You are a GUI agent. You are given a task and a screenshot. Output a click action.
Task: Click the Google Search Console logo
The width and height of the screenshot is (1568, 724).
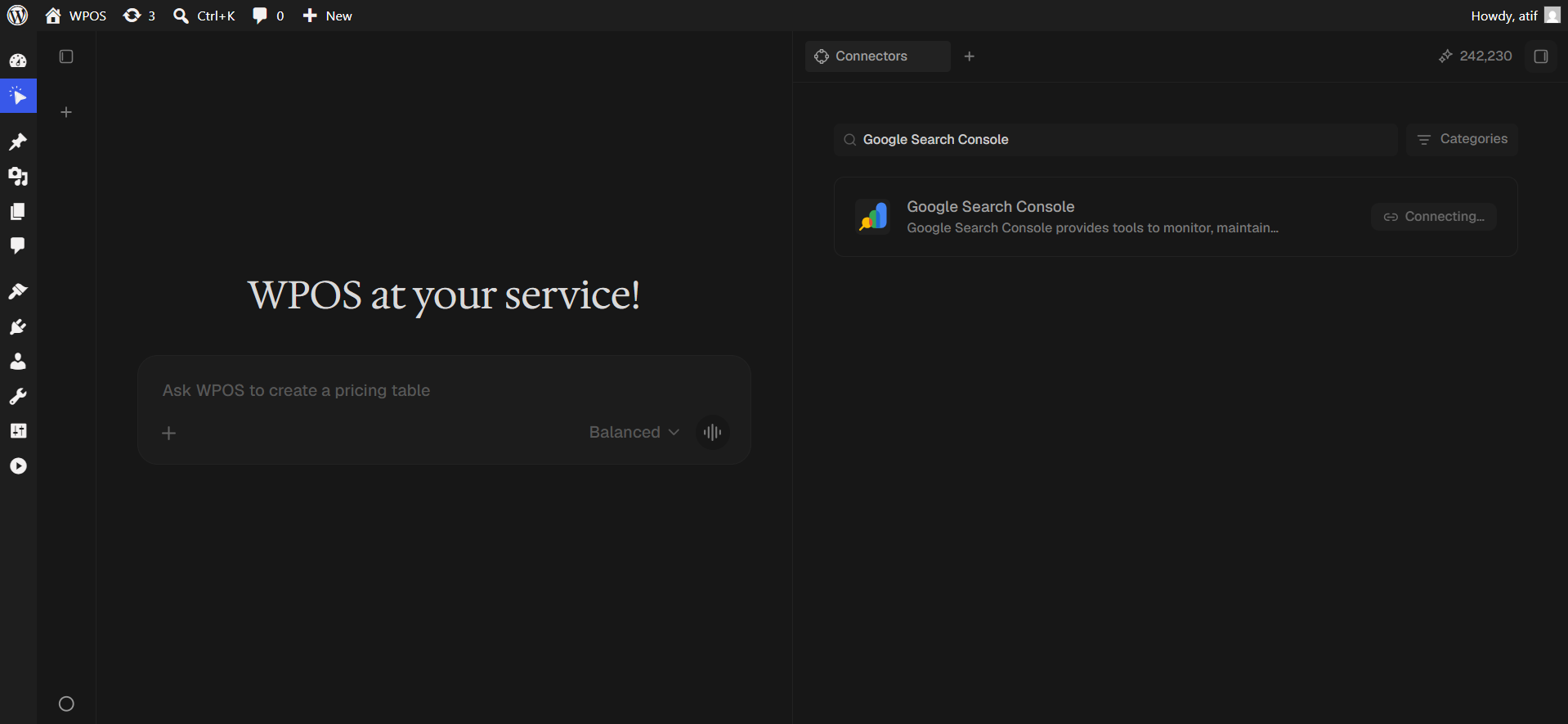873,217
